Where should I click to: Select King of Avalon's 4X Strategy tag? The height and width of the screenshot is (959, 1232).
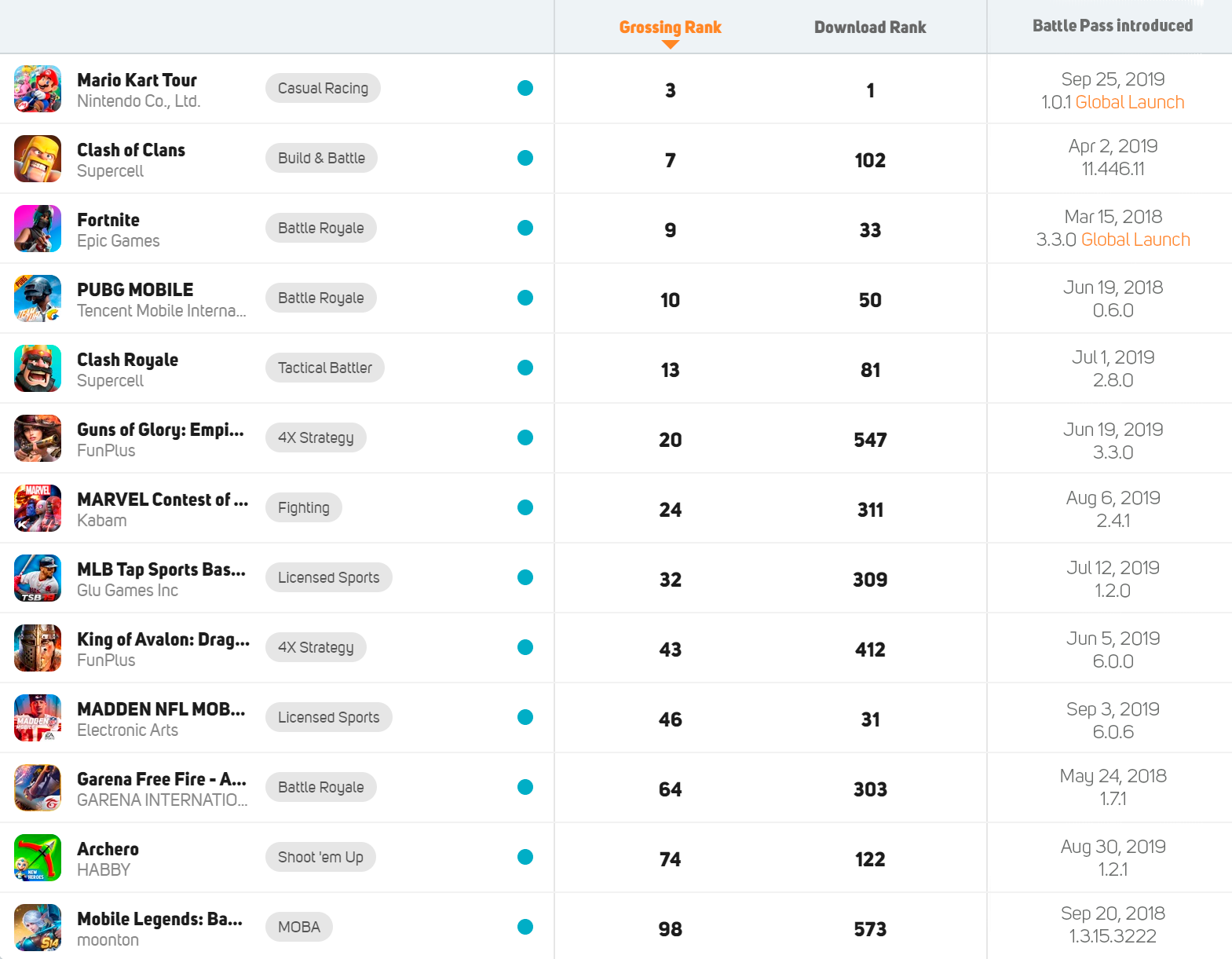tap(316, 647)
